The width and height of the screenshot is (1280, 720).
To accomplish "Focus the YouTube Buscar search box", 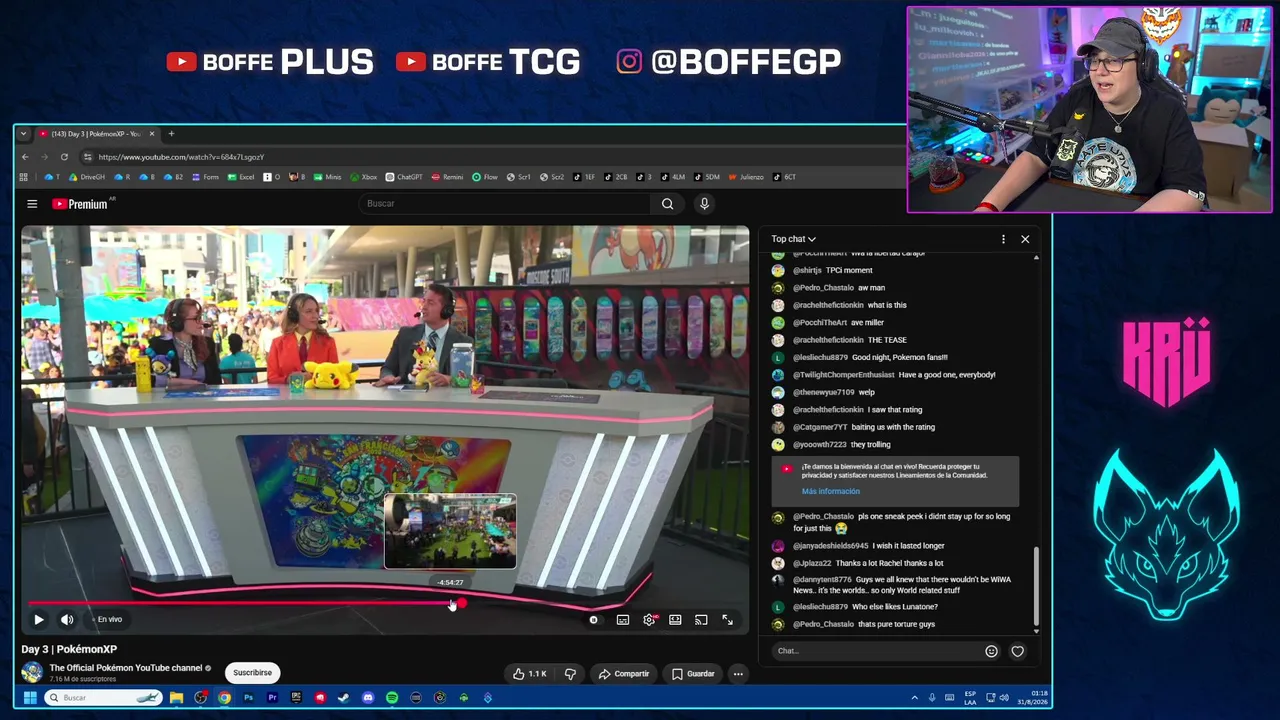I will point(505,204).
